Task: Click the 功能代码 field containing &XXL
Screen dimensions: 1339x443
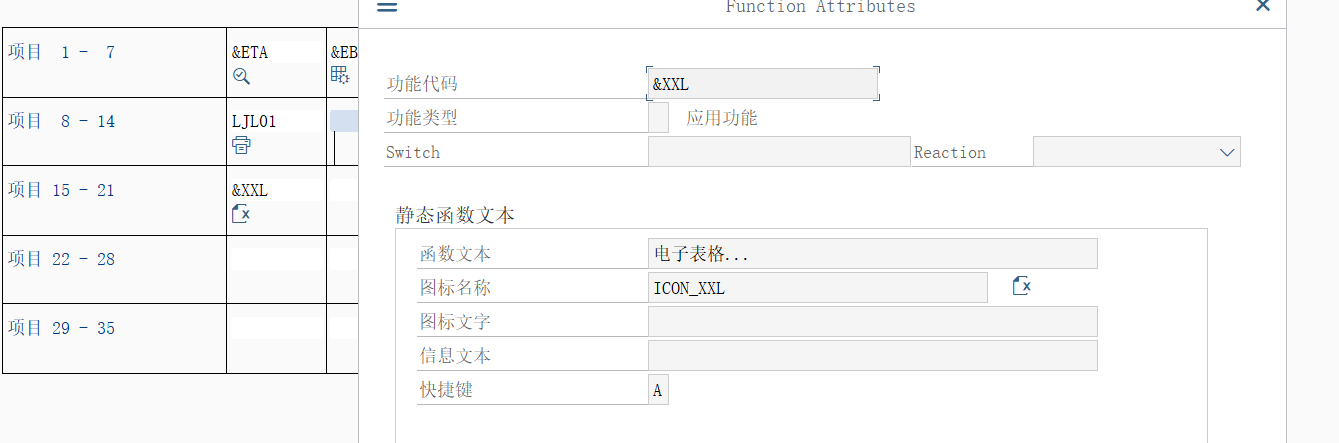Action: tap(763, 84)
